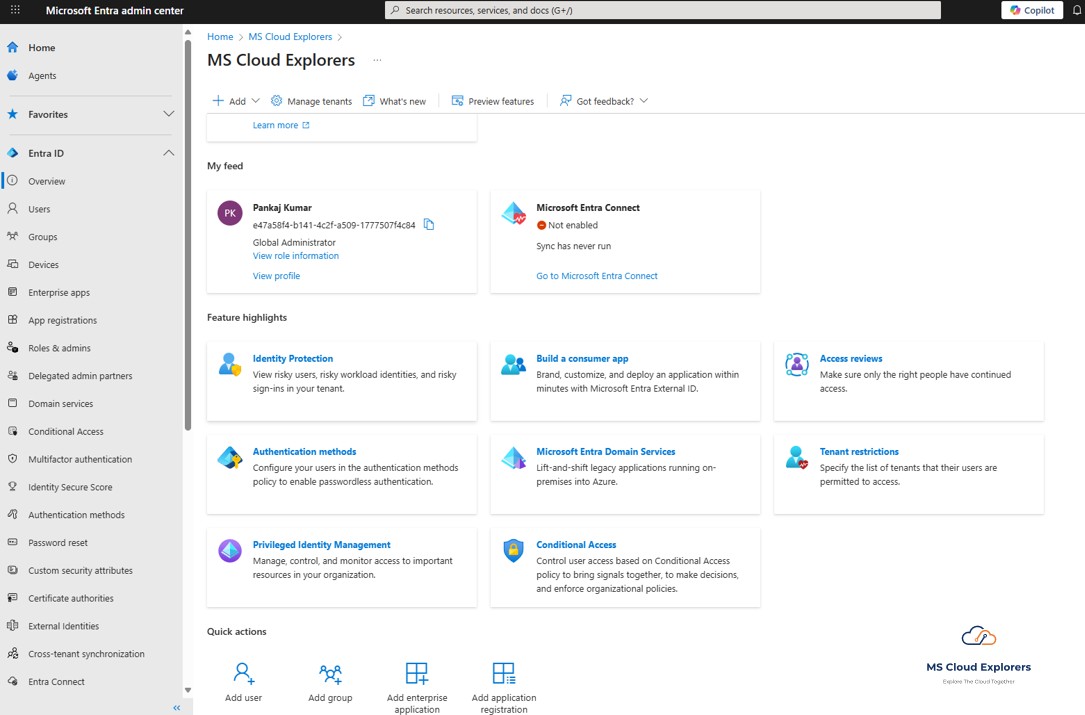Click the search resources bar
This screenshot has height=715, width=1085.
pyautogui.click(x=663, y=10)
